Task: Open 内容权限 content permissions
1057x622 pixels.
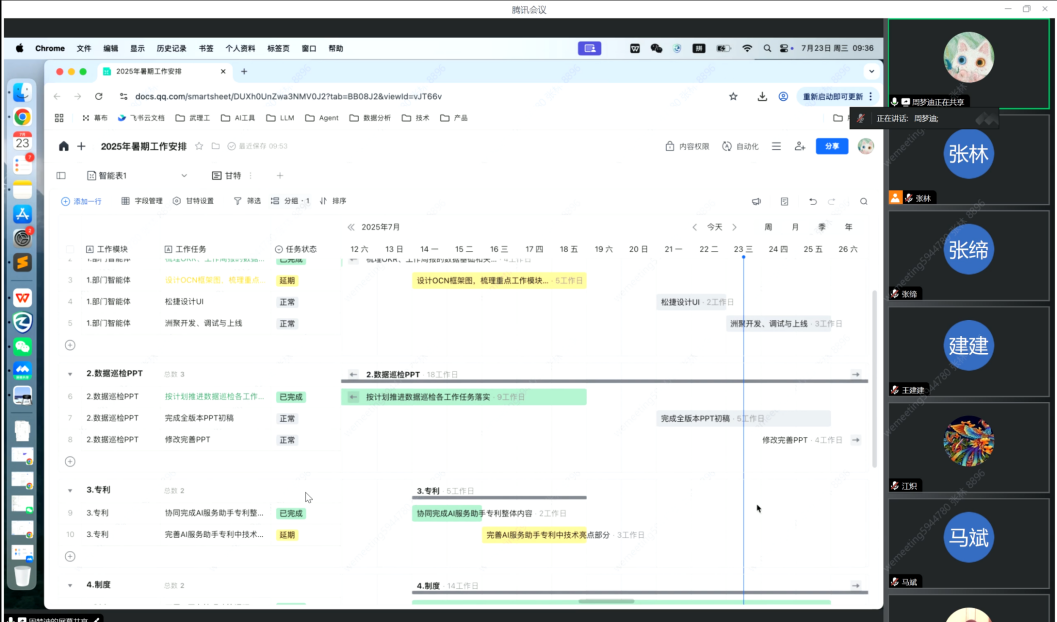Action: [688, 146]
